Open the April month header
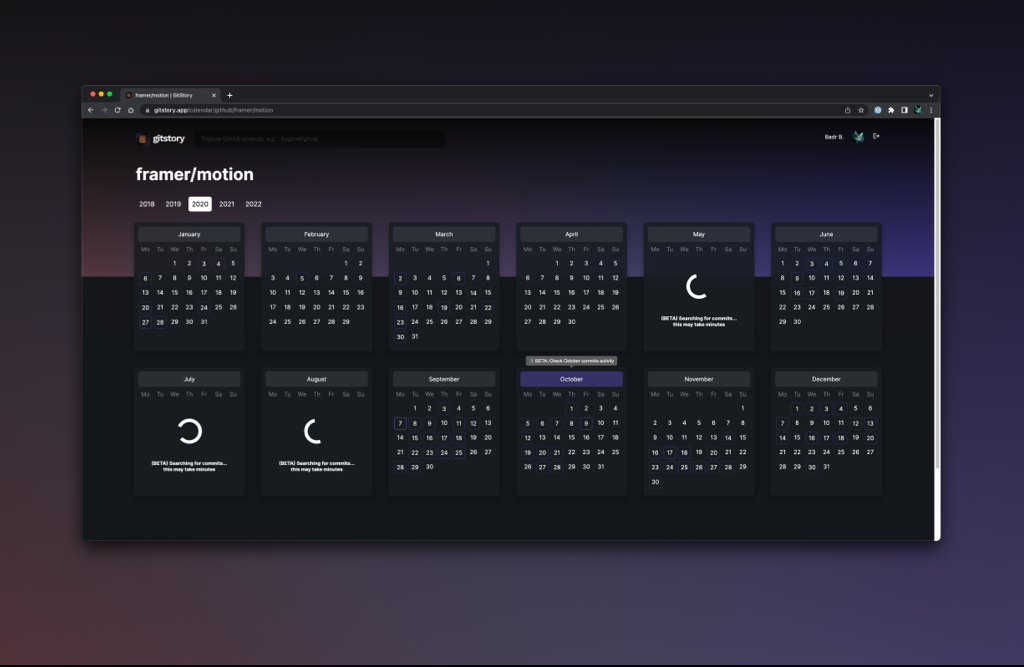The image size is (1024, 667). click(571, 234)
